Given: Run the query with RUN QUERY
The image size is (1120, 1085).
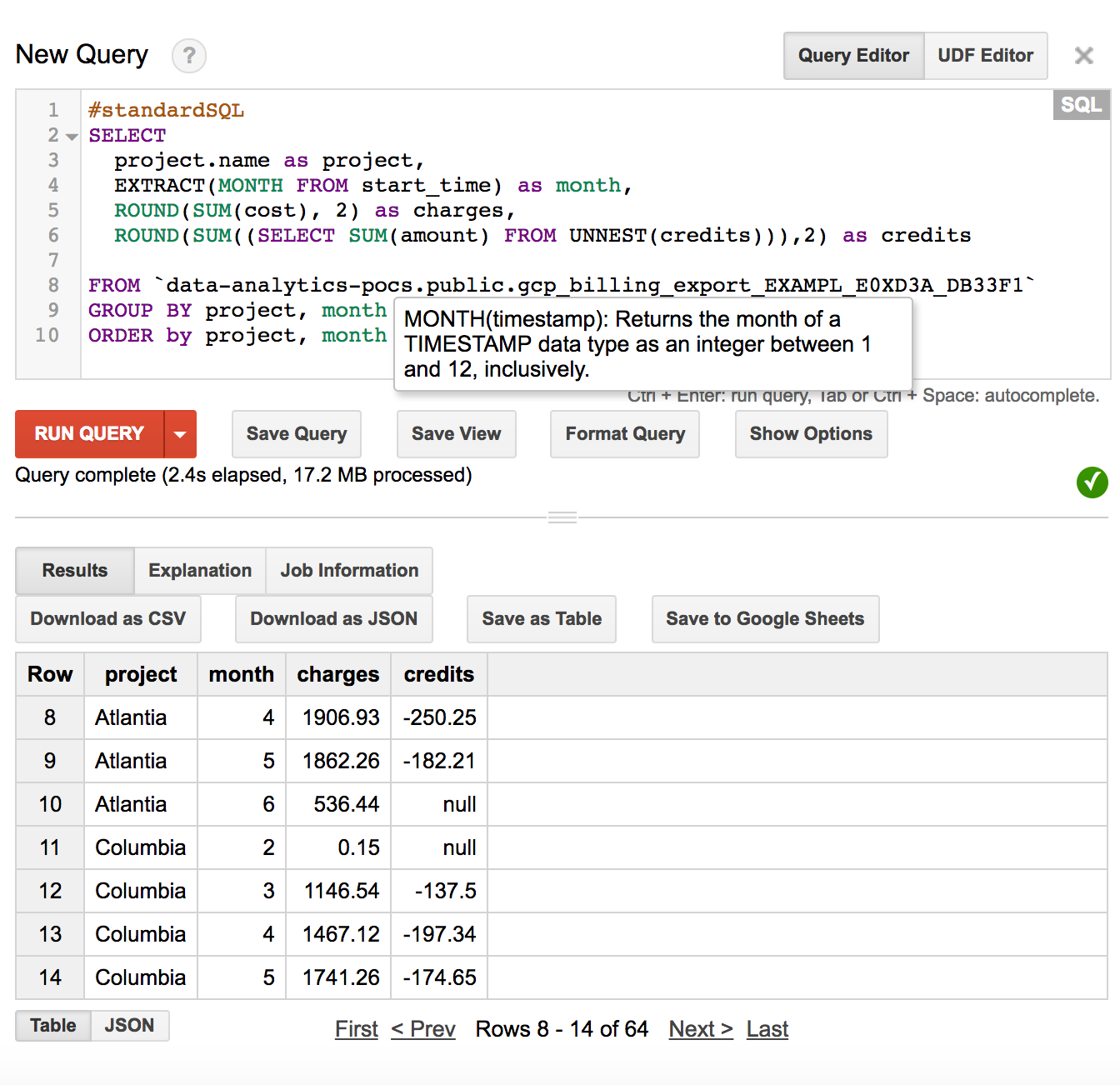Looking at the screenshot, I should (x=87, y=434).
